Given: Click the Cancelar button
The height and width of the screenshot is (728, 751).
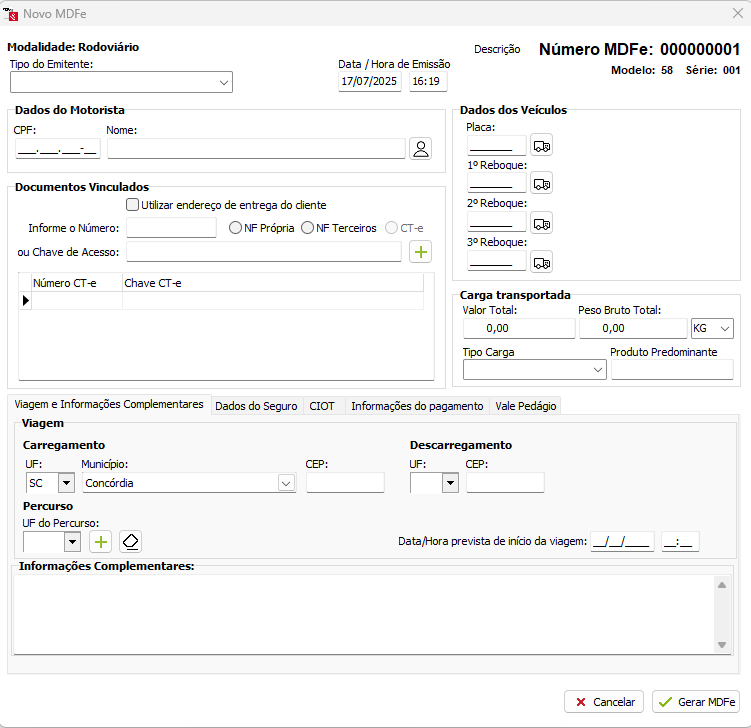Looking at the screenshot, I should [x=604, y=702].
